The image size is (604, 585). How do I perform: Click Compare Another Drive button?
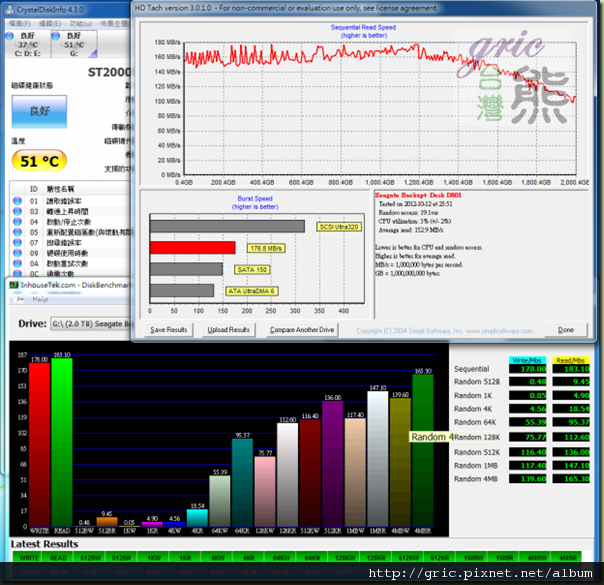[302, 330]
